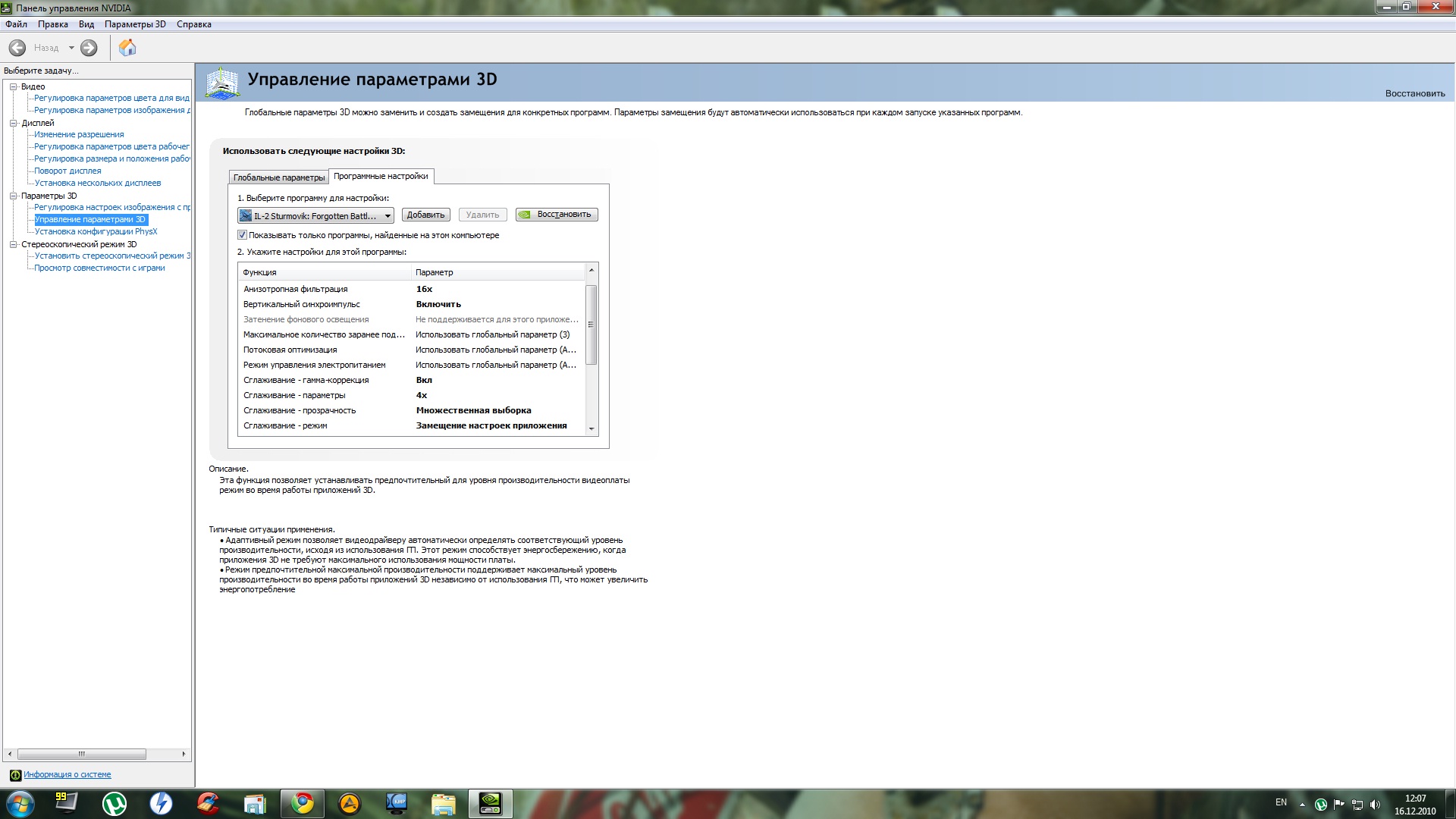The image size is (1456, 819).
Task: Open the IL-2 Sturmovik program dropdown
Action: (388, 216)
